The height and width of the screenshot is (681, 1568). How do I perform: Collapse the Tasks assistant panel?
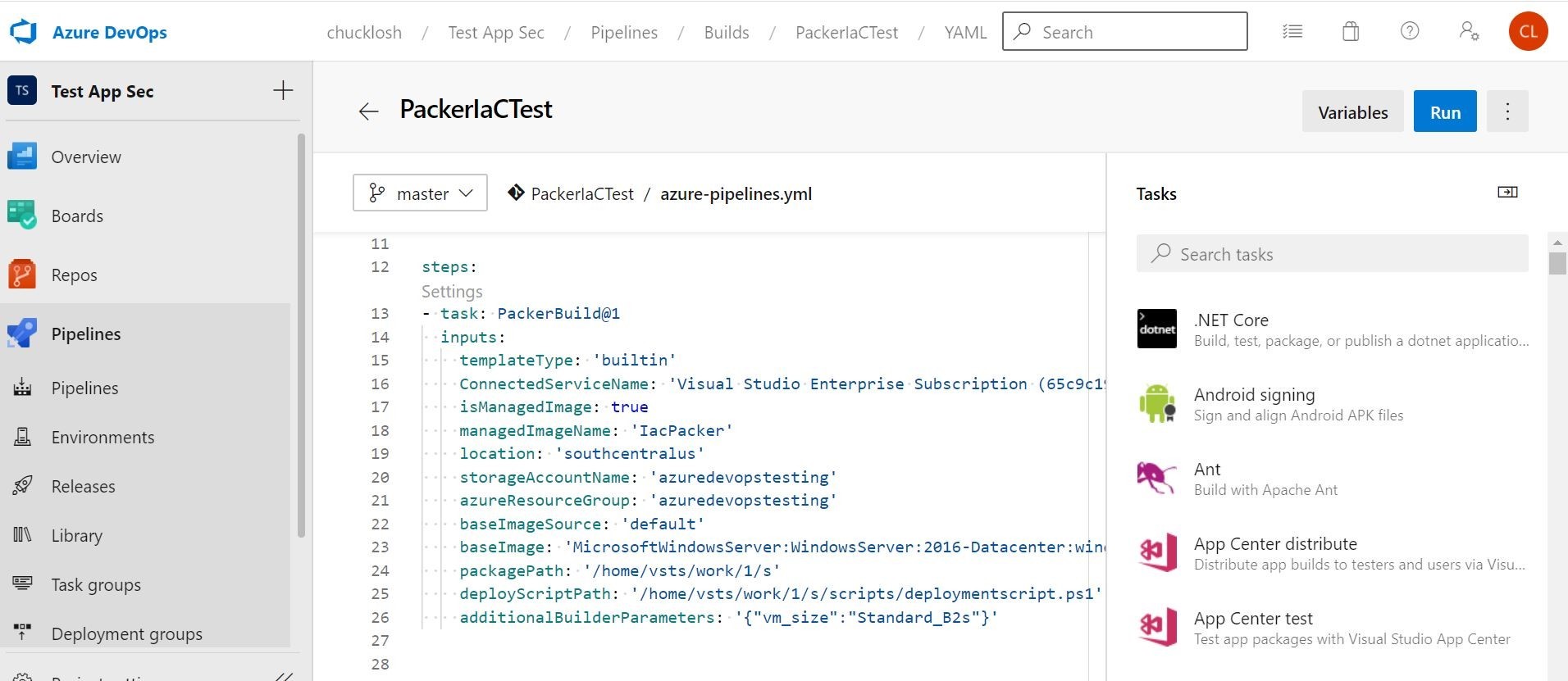pos(1507,193)
